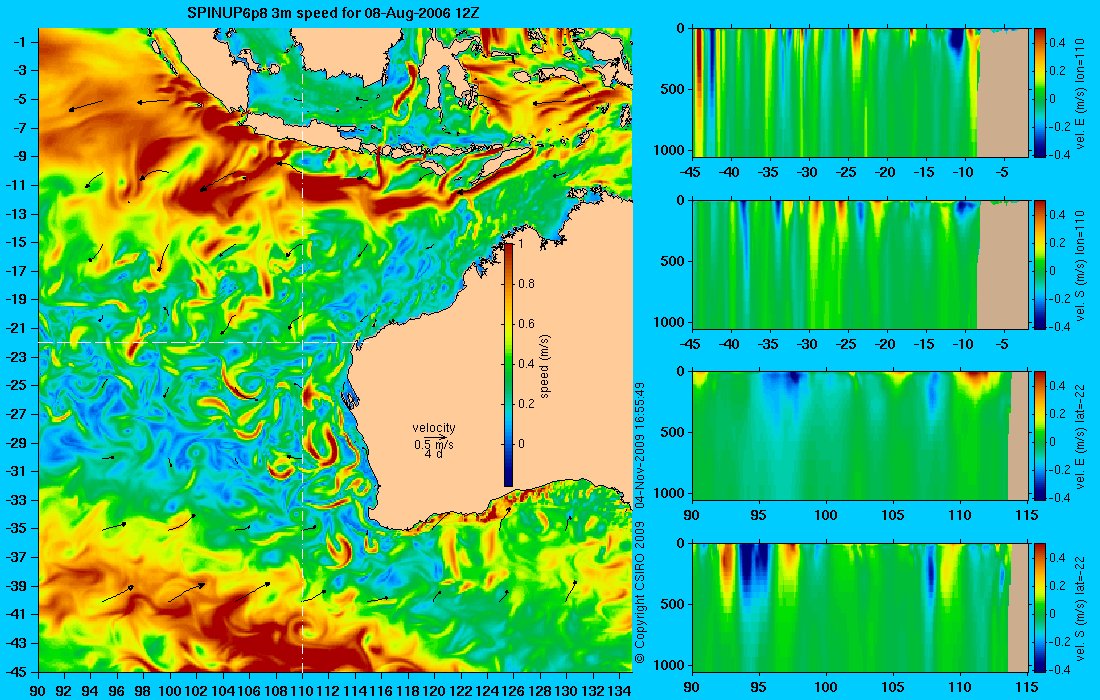Click the dashed lines crossing at 110E, 22S
The image size is (1100, 700).
(302, 342)
